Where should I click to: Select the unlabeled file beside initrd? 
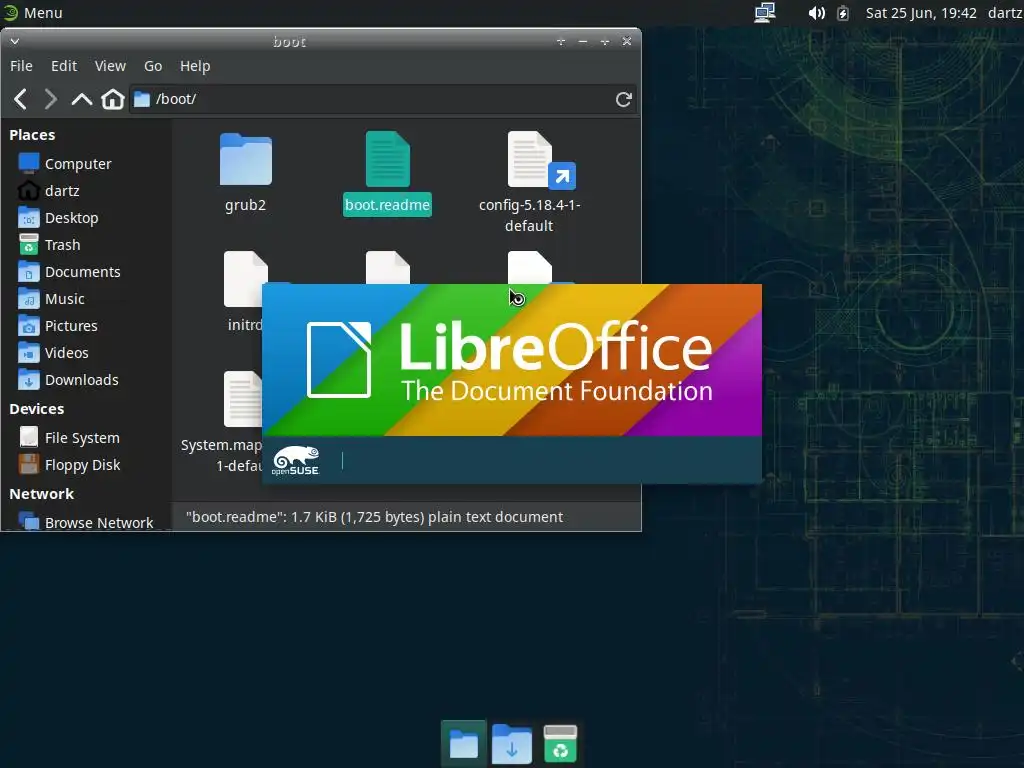pyautogui.click(x=388, y=267)
